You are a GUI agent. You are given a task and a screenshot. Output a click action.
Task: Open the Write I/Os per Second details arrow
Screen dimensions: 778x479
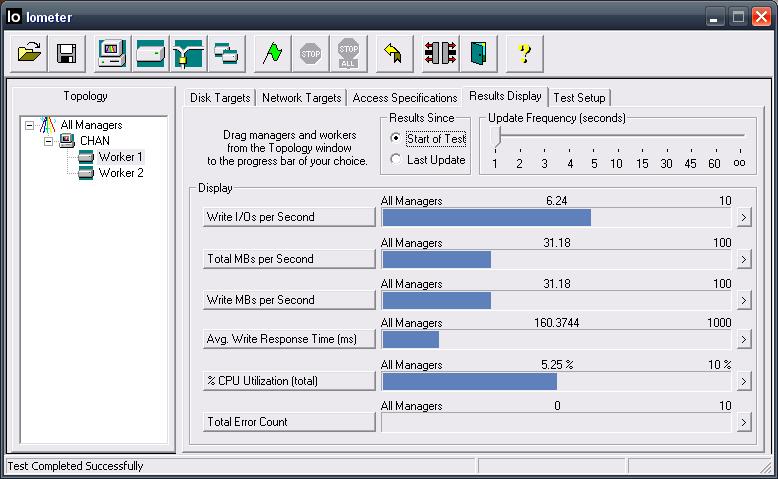tap(743, 217)
